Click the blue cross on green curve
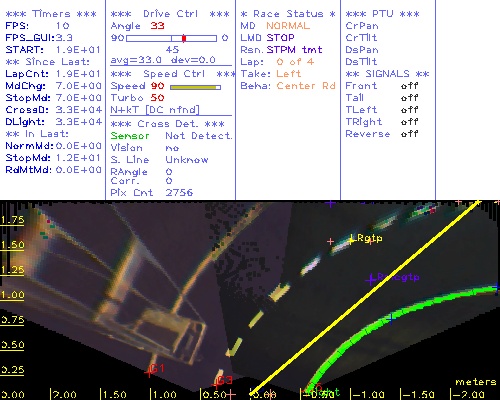 (391, 319)
